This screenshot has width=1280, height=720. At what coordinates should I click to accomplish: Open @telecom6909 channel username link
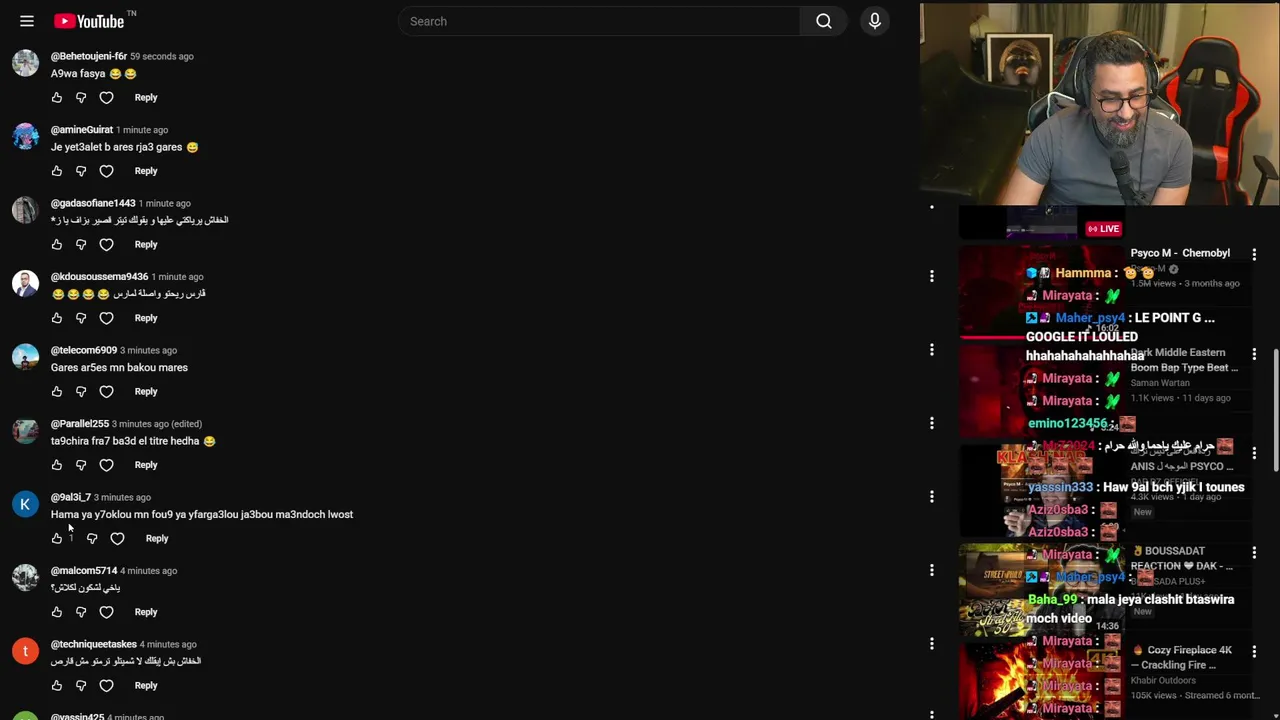tap(84, 350)
